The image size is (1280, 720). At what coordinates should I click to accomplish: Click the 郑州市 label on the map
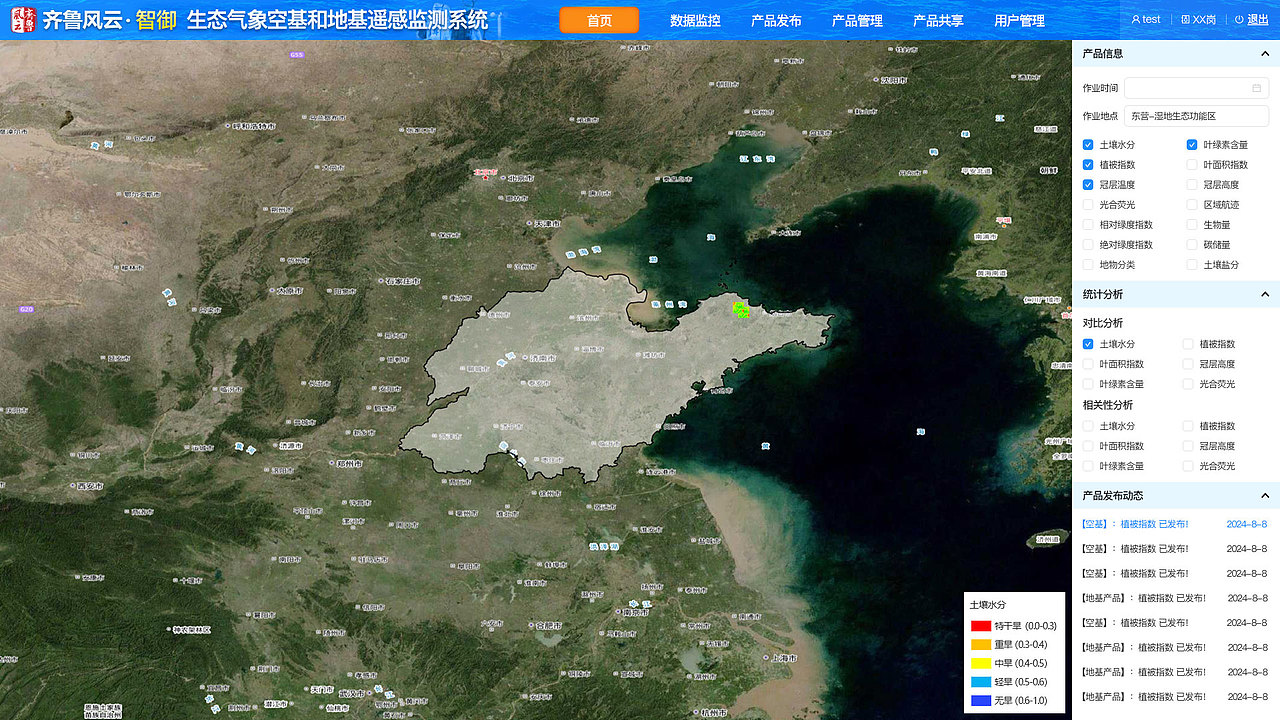[x=348, y=464]
